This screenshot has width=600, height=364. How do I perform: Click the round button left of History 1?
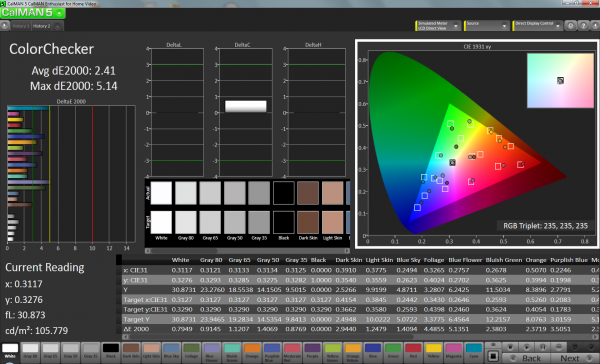coord(4,26)
